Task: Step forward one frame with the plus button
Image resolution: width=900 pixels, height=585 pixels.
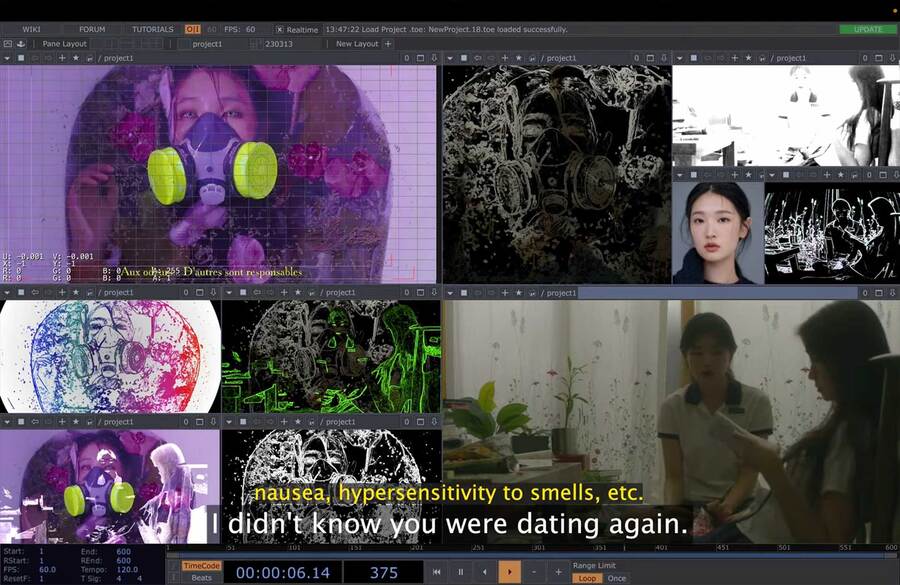Action: coord(558,572)
